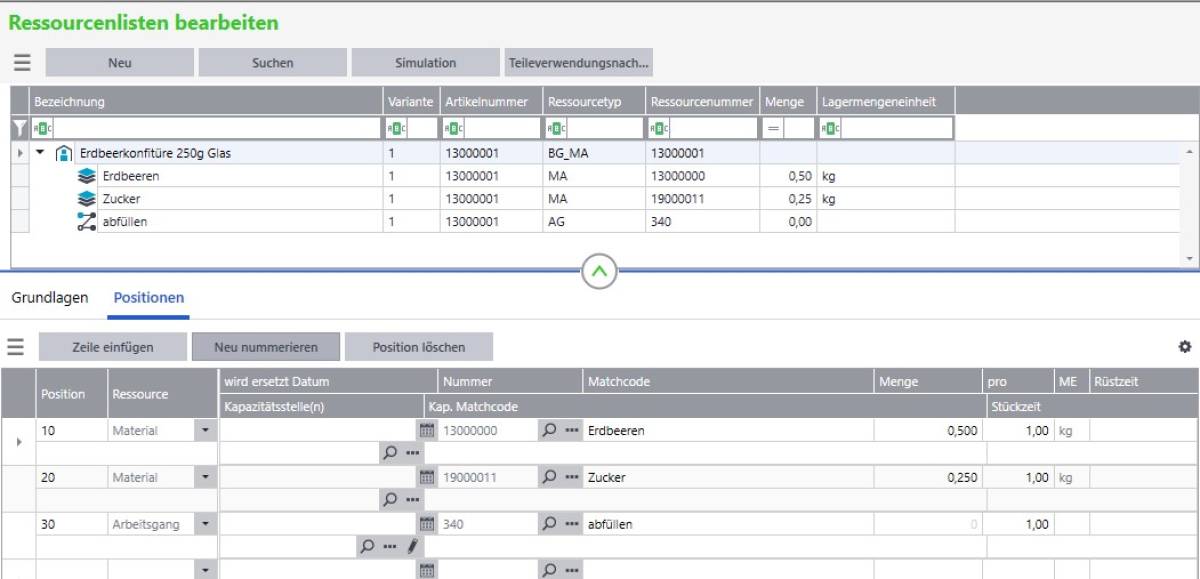Collapse the upper panel with the green chevron
Viewport: 1200px width, 579px height.
[599, 271]
